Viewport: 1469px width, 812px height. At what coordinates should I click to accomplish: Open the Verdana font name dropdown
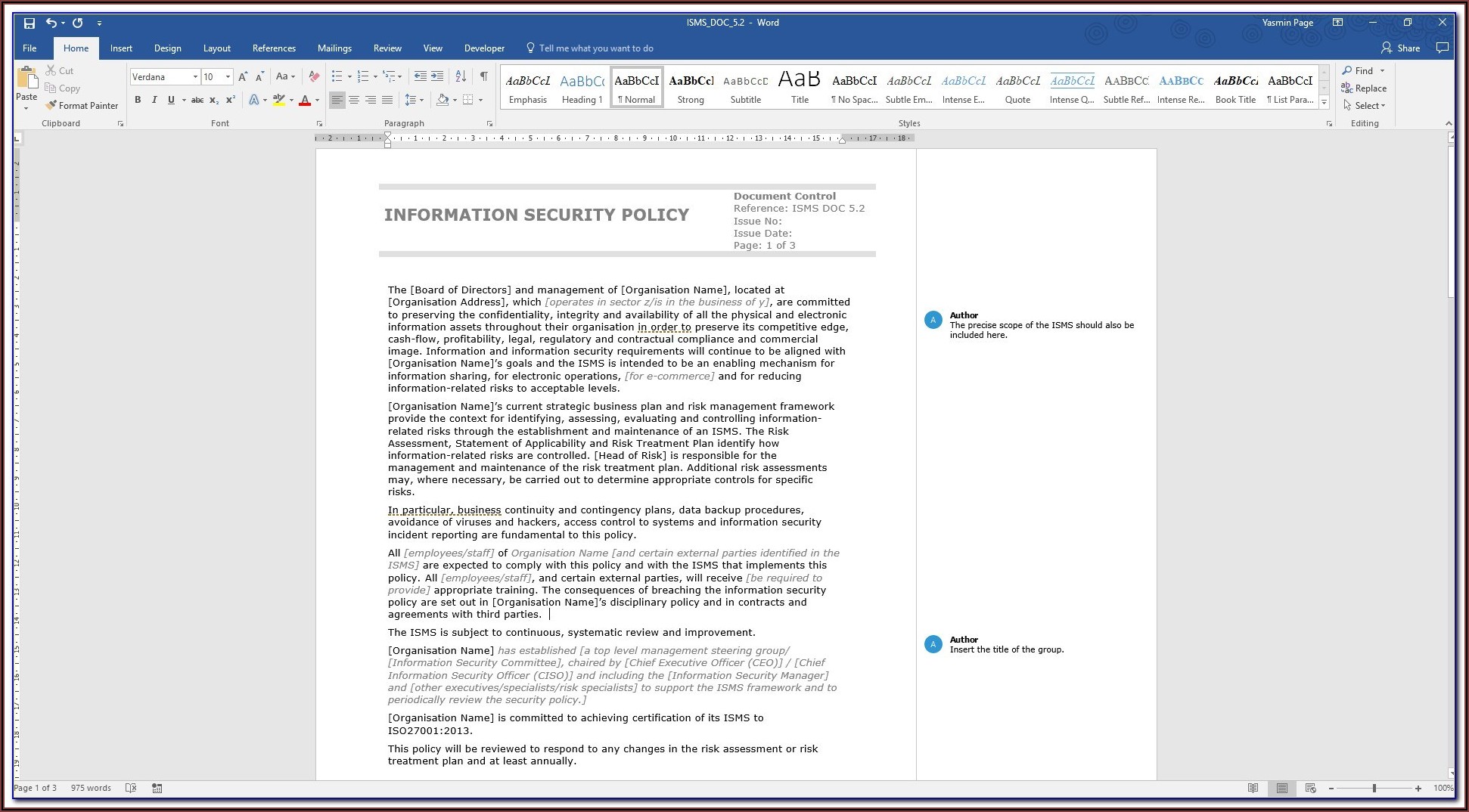coord(195,77)
